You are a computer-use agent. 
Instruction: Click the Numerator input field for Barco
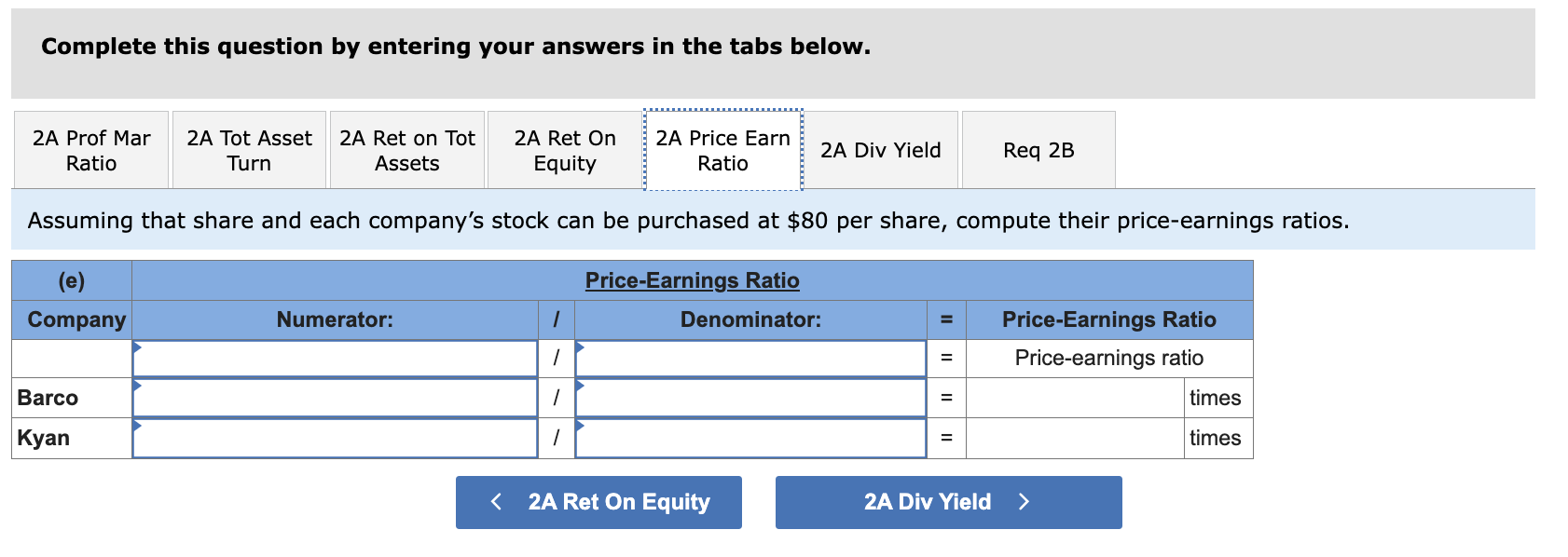[x=337, y=398]
